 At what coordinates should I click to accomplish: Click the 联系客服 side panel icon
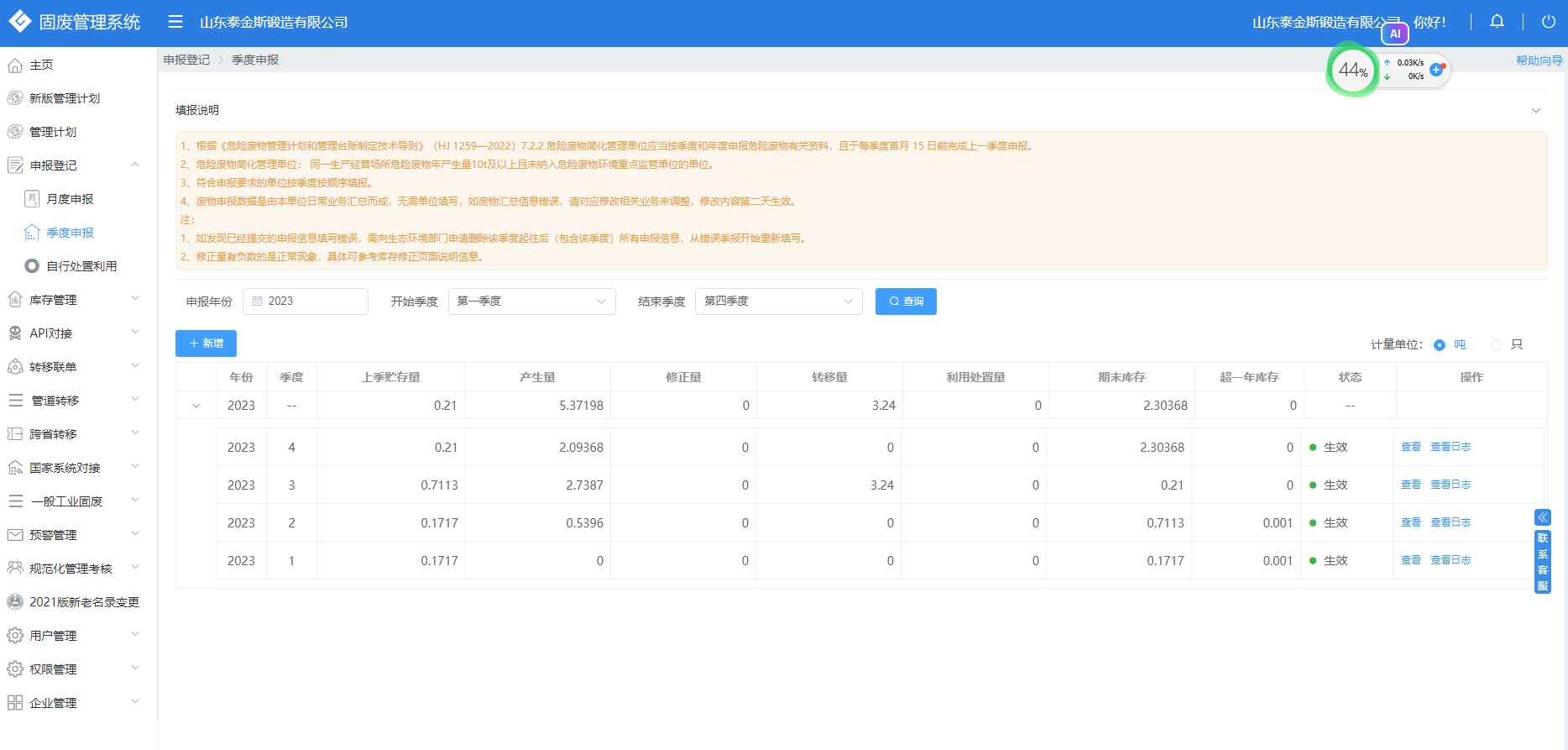point(1543,561)
